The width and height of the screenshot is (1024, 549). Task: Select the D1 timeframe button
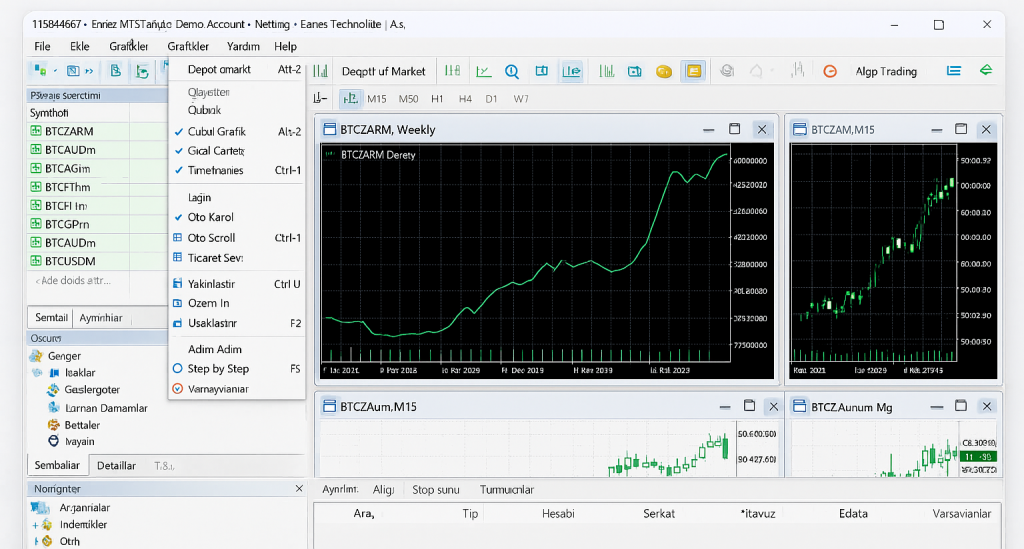click(x=491, y=99)
